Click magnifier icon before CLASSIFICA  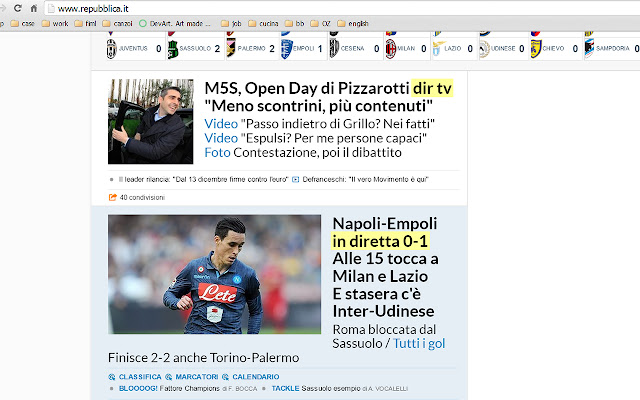(x=112, y=377)
